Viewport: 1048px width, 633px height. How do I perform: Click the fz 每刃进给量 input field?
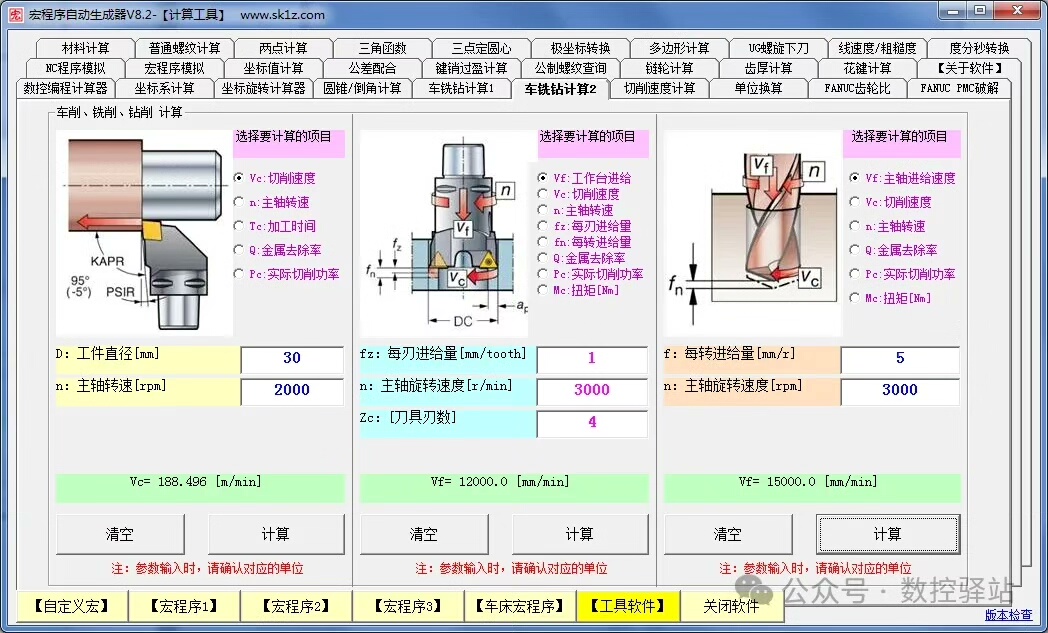pyautogui.click(x=592, y=360)
